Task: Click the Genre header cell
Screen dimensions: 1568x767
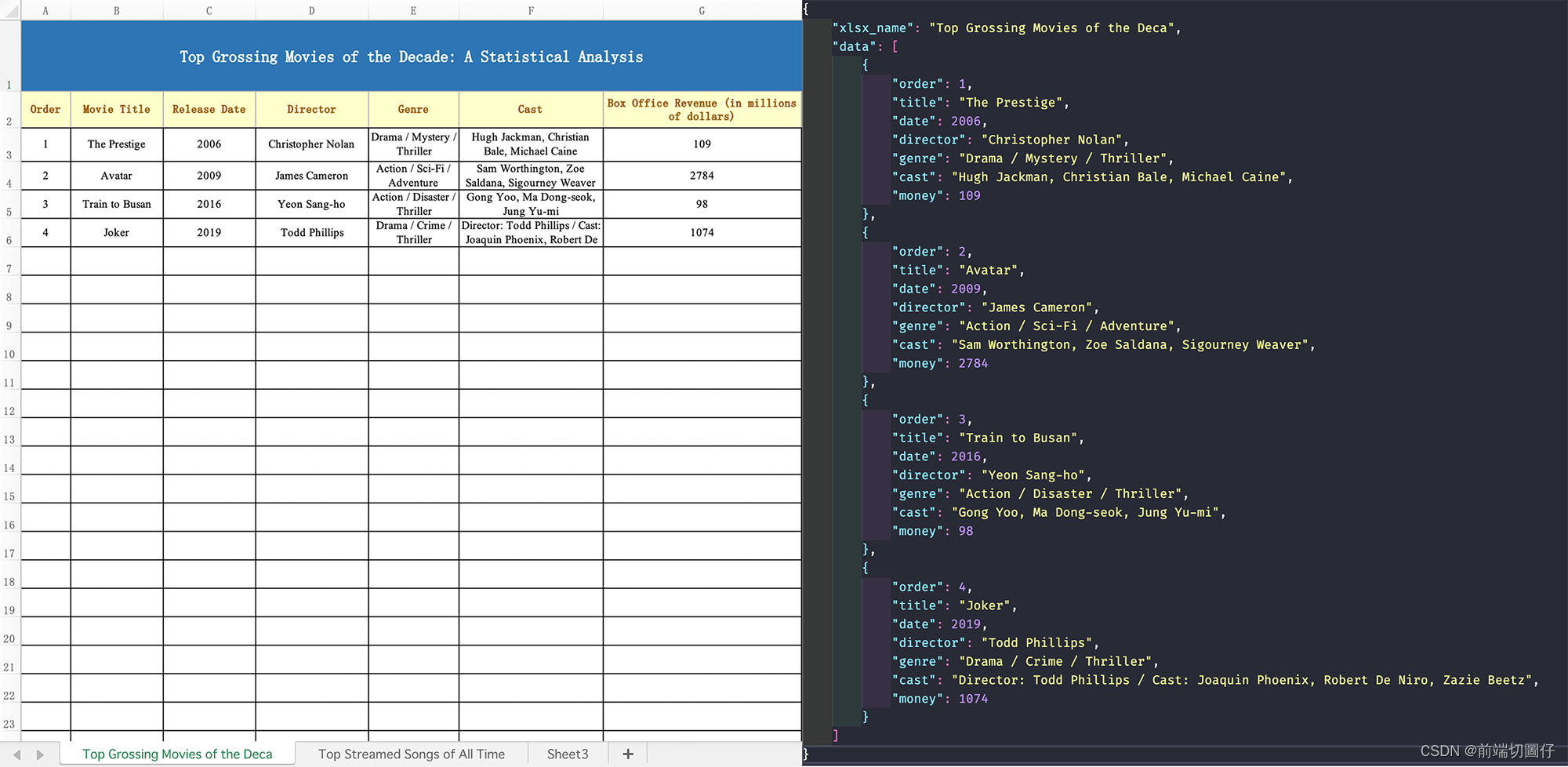Action: coord(413,110)
